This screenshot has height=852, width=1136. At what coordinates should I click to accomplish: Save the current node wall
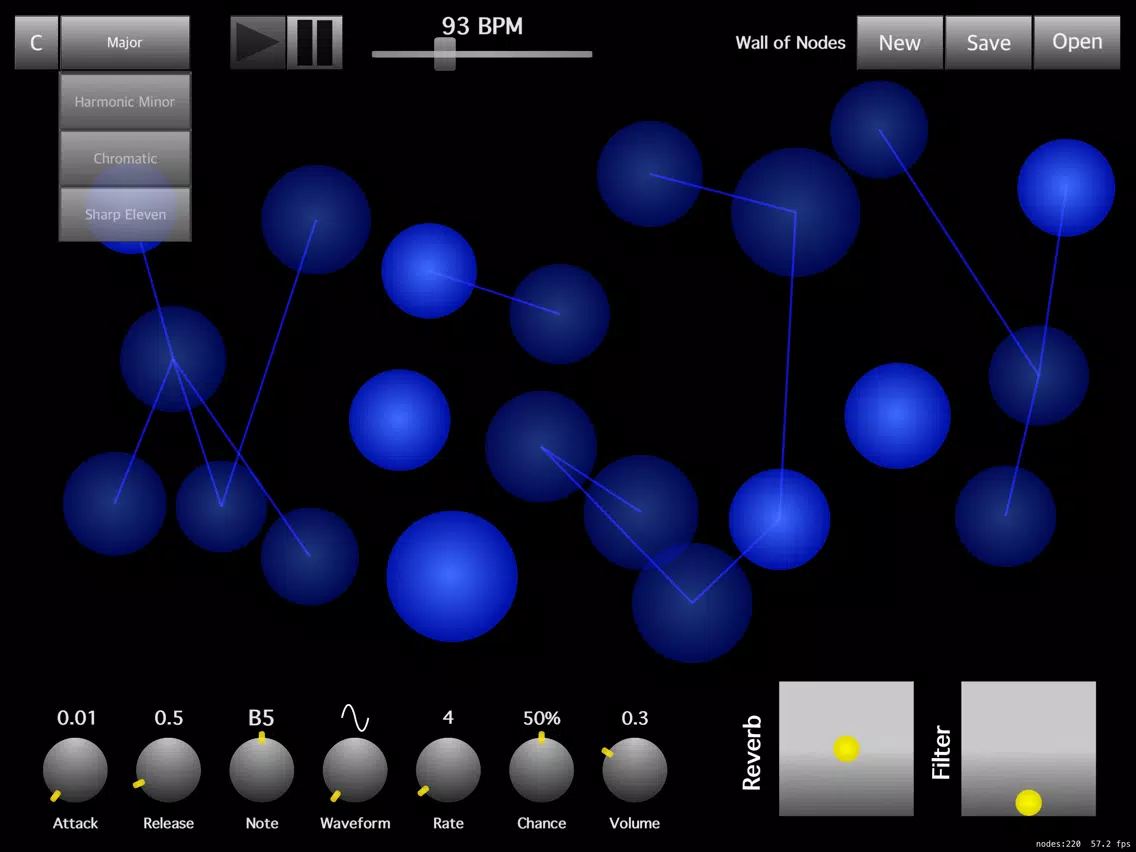coord(988,43)
